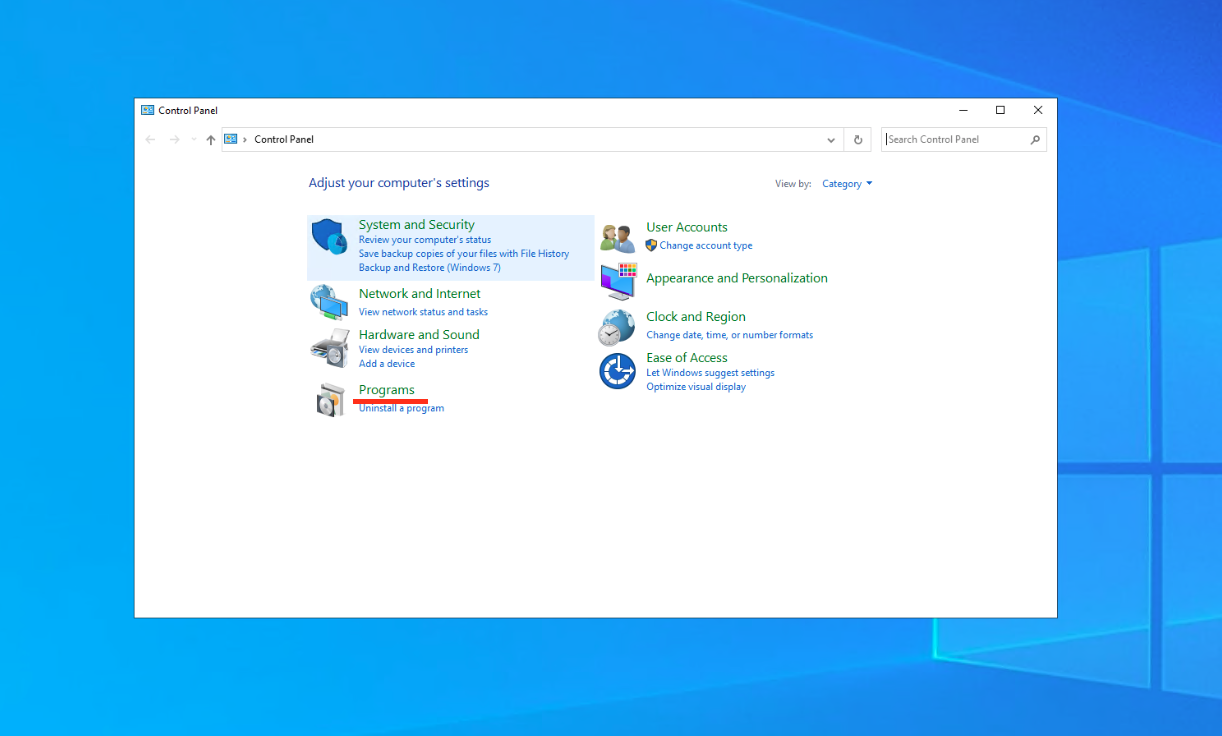Click the Network and Internet globe icon
Viewport: 1222px width, 736px height.
329,301
